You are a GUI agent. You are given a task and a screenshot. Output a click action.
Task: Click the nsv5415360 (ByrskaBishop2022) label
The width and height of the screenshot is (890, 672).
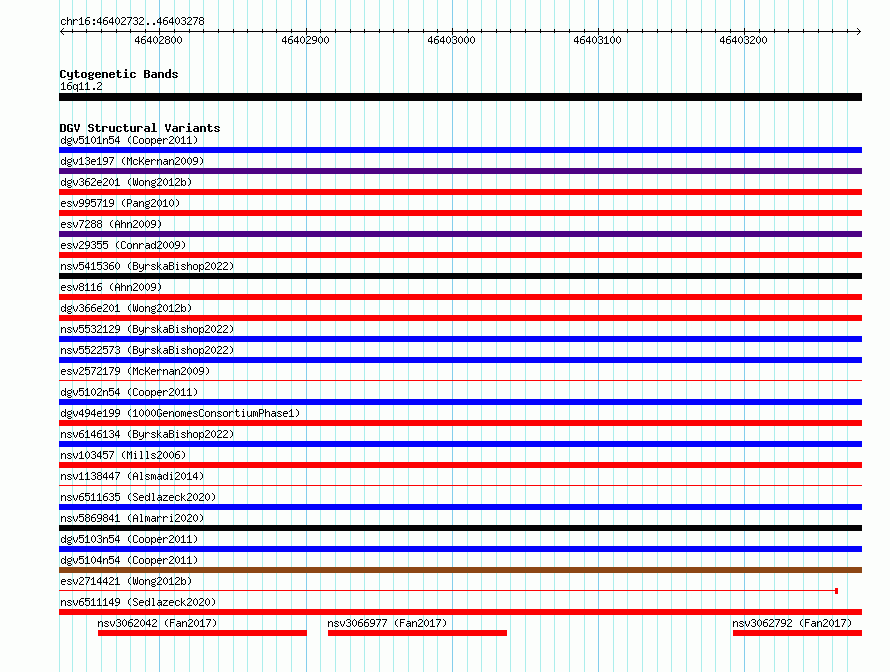tap(147, 266)
